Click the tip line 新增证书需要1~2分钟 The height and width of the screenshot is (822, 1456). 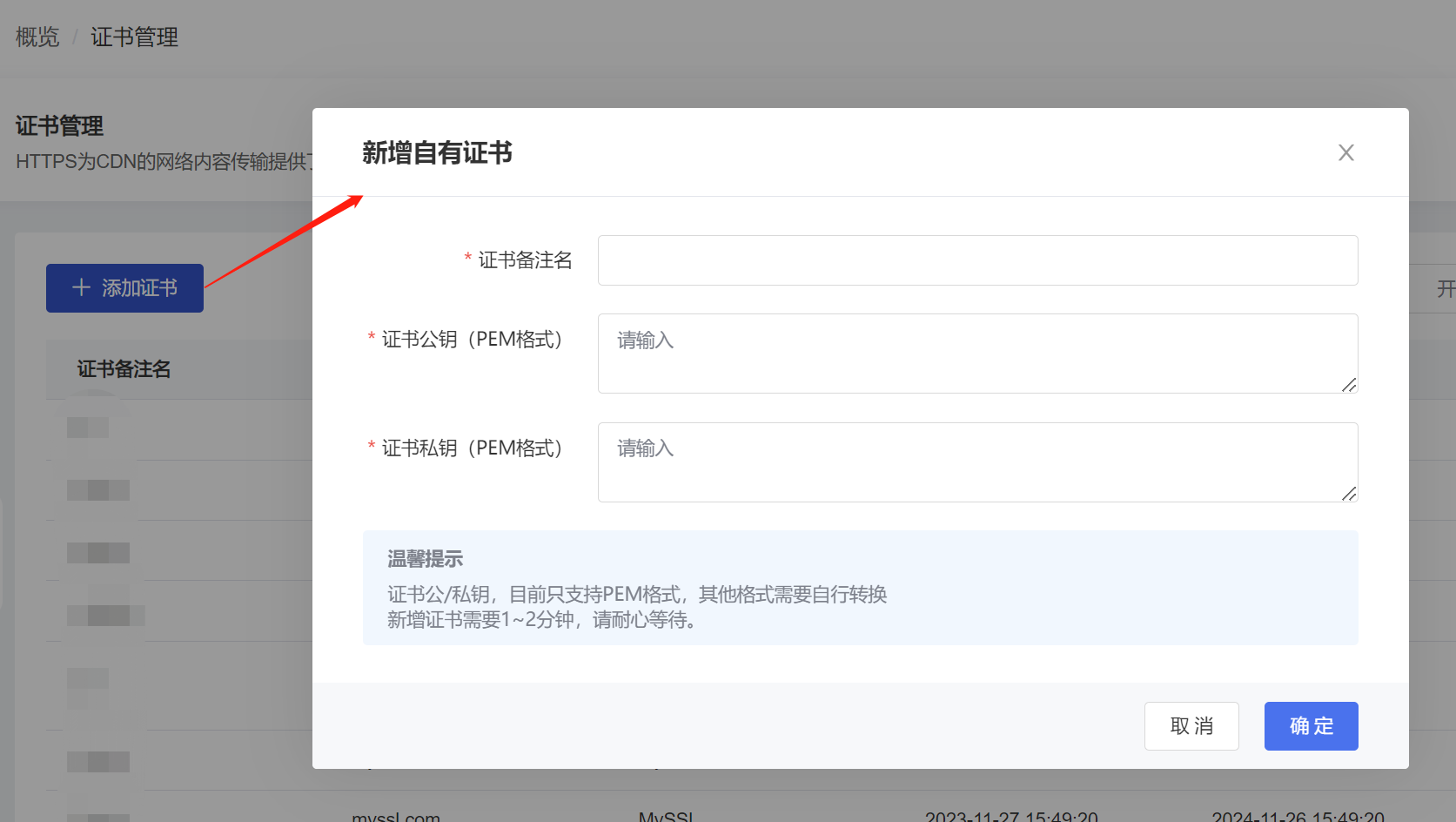pos(541,620)
